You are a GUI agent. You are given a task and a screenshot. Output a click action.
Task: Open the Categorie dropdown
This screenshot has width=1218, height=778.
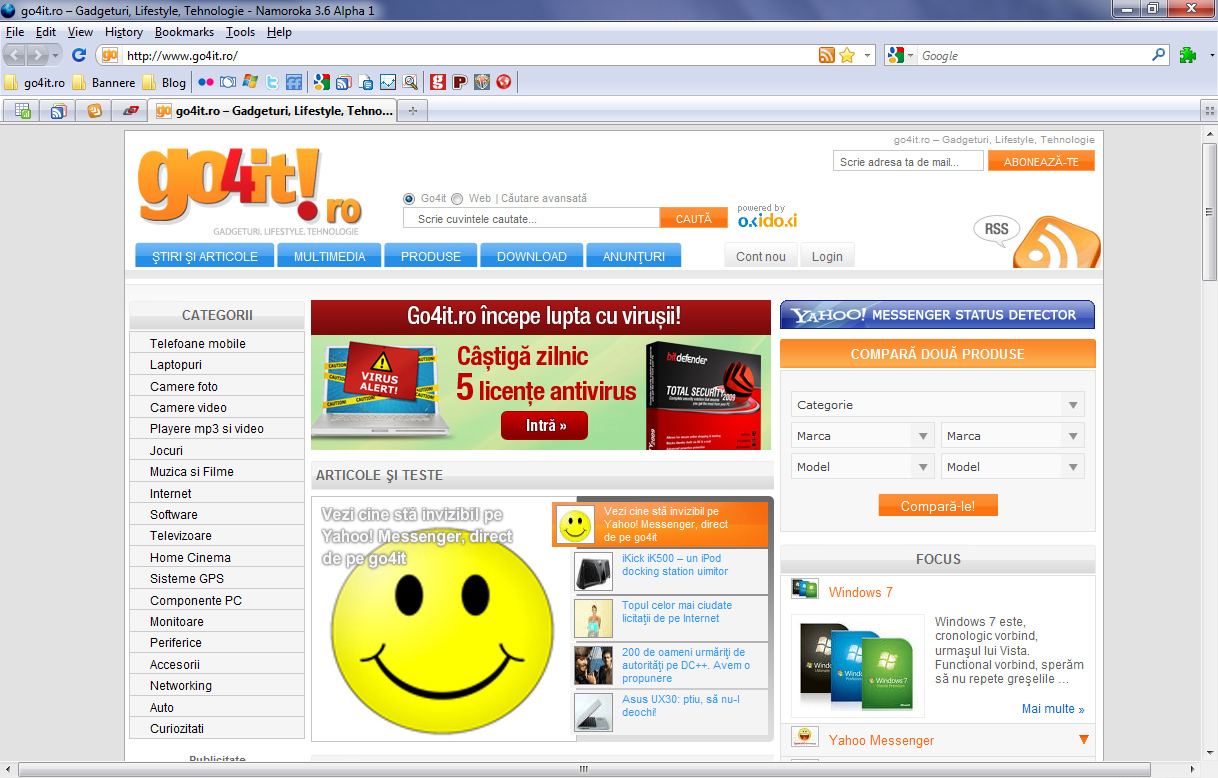tap(938, 405)
